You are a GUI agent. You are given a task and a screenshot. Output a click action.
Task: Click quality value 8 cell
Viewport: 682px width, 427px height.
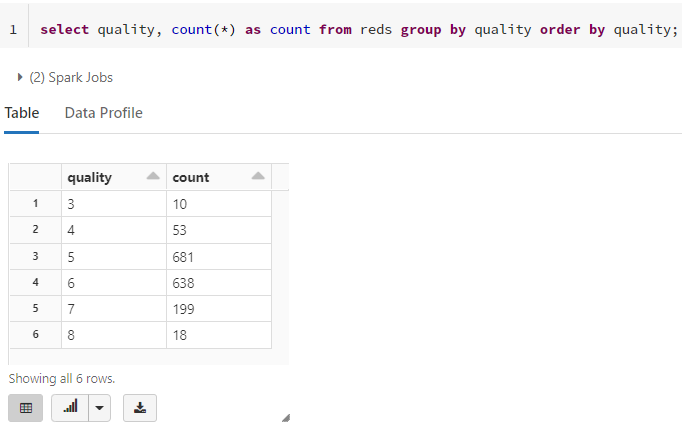point(114,335)
